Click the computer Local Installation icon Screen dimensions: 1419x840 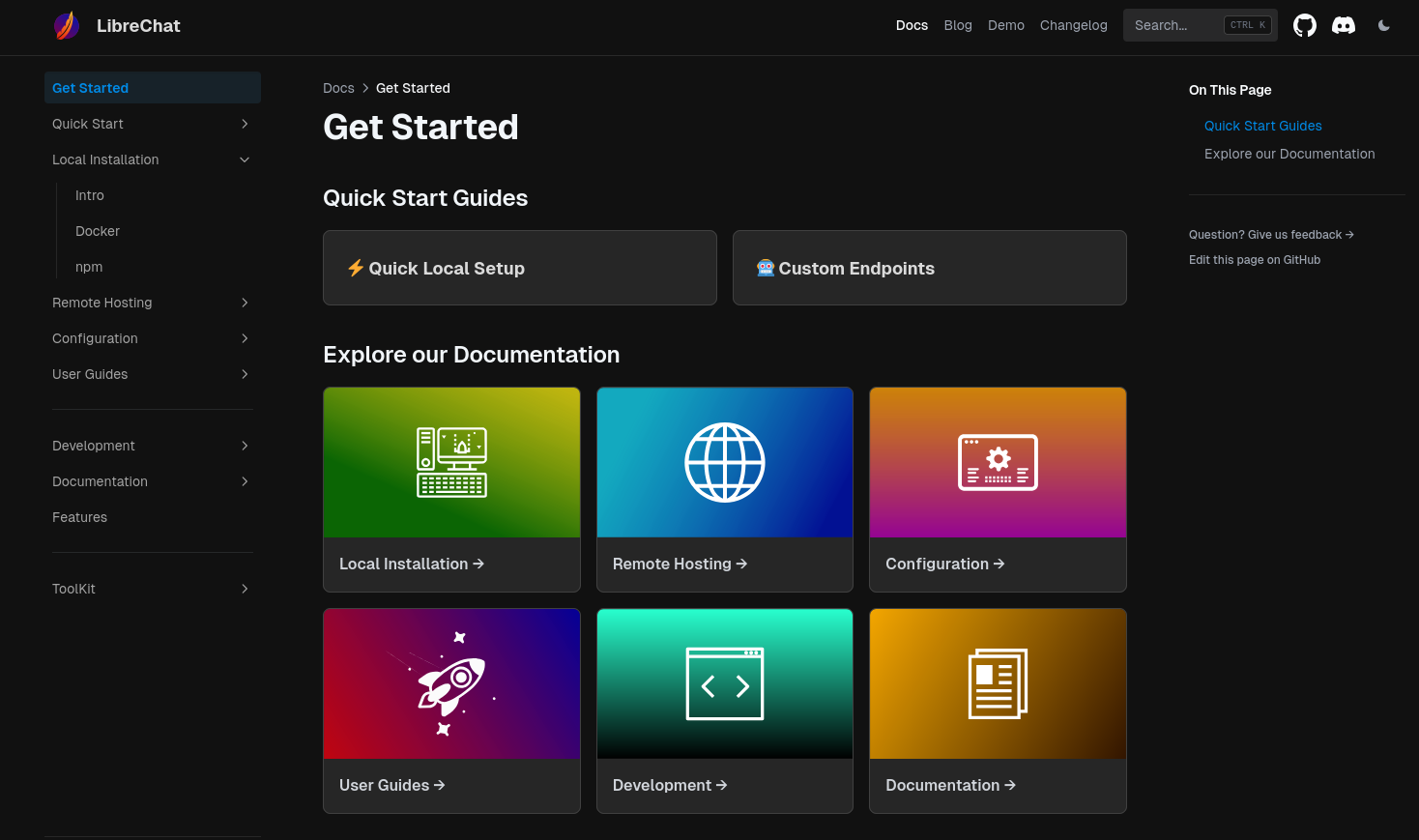451,463
